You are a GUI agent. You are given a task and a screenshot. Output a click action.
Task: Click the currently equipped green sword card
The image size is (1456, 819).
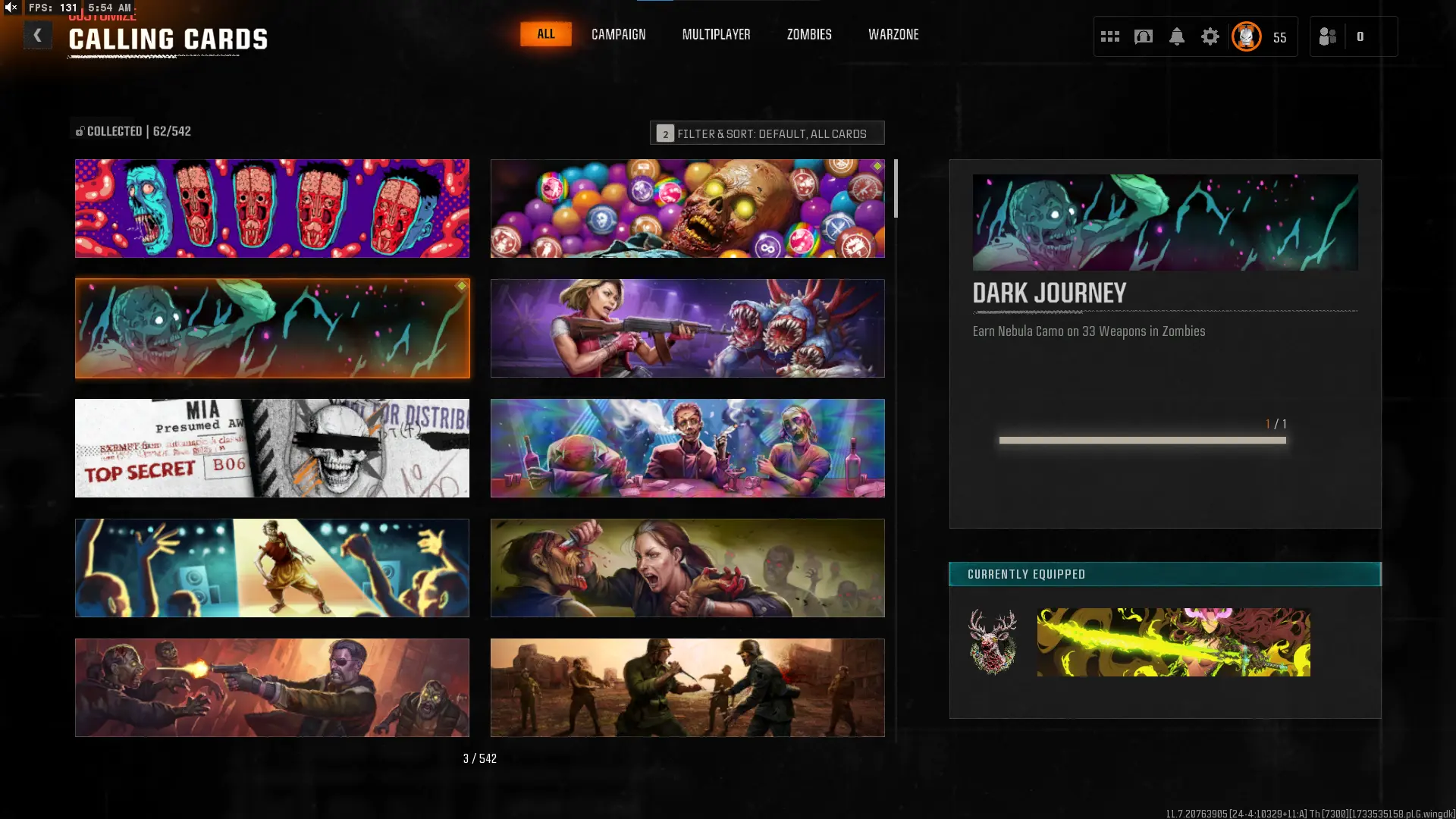coord(1173,642)
